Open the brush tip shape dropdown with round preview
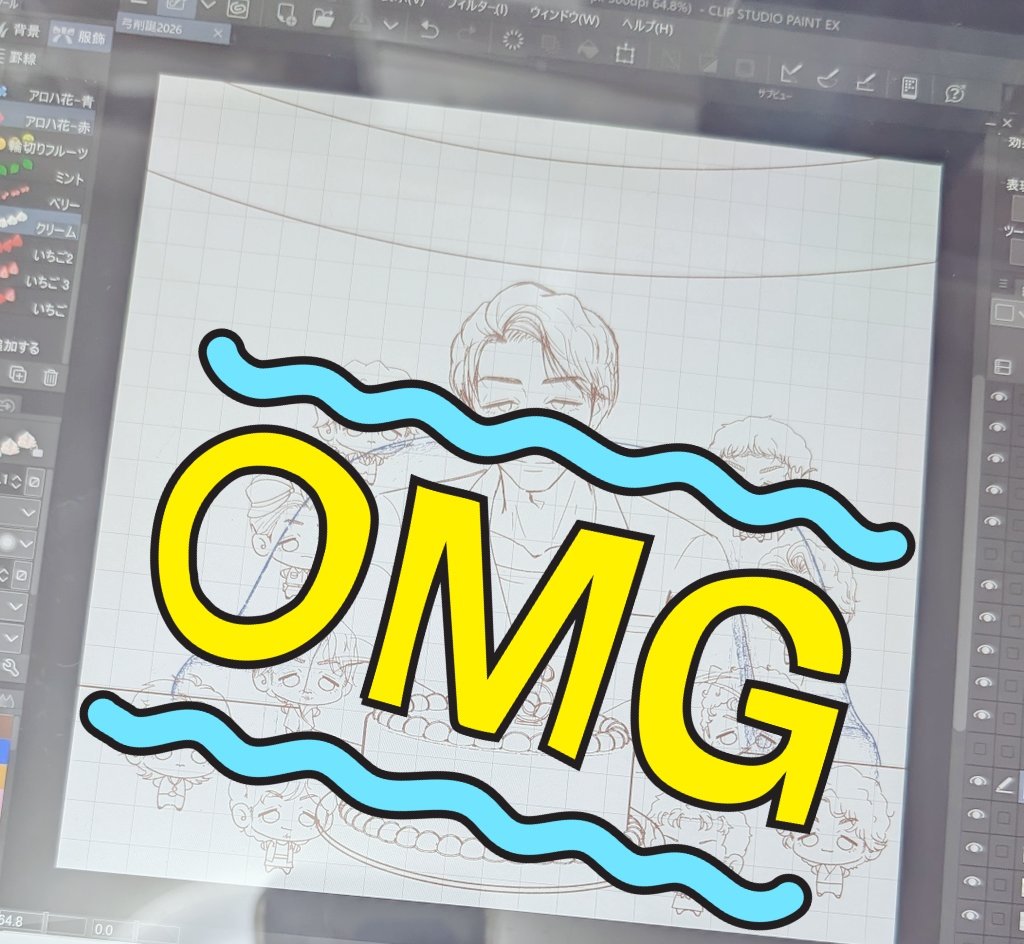 click(16, 543)
